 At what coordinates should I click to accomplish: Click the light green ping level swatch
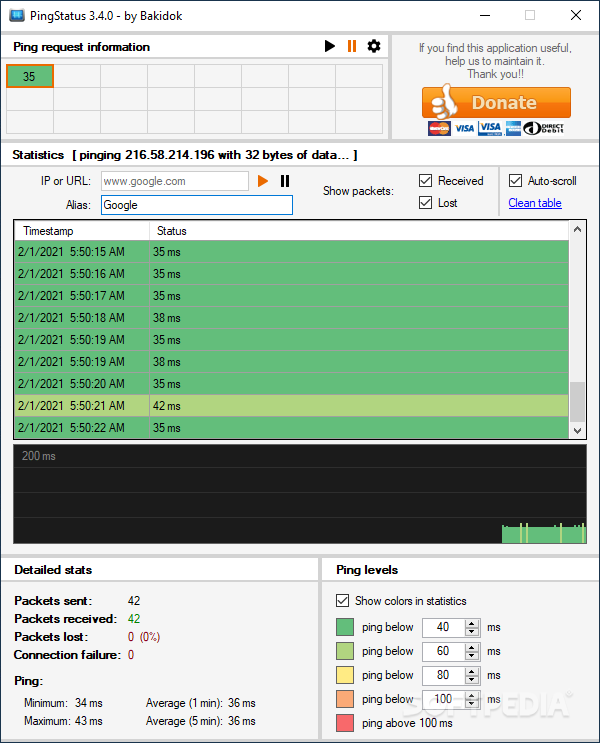[x=345, y=651]
